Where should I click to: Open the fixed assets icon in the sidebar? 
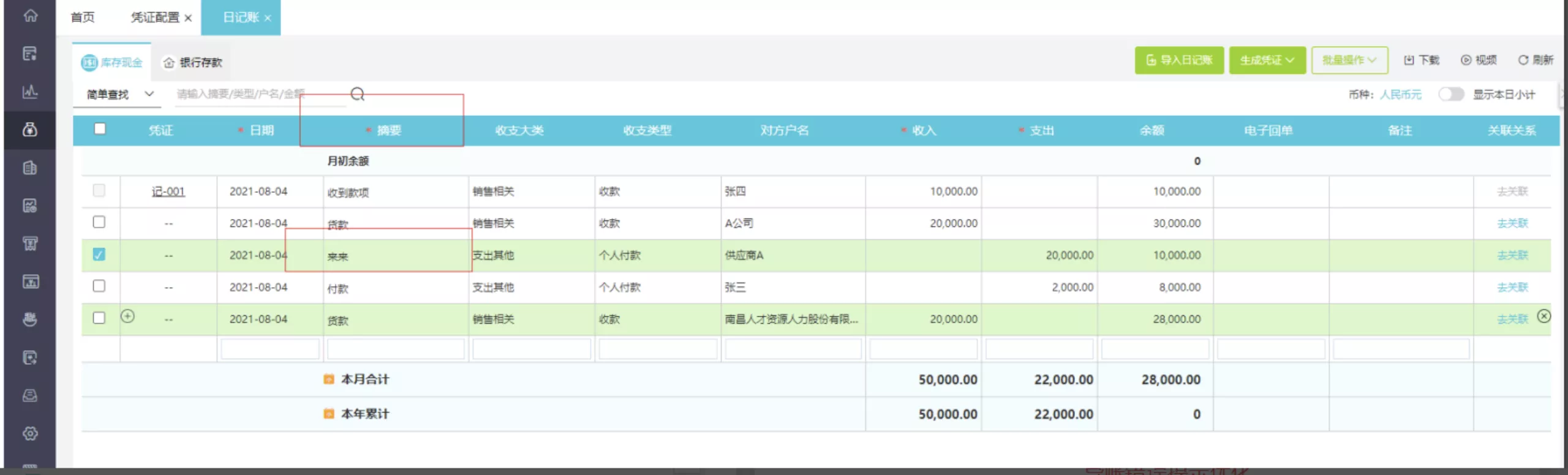click(30, 244)
